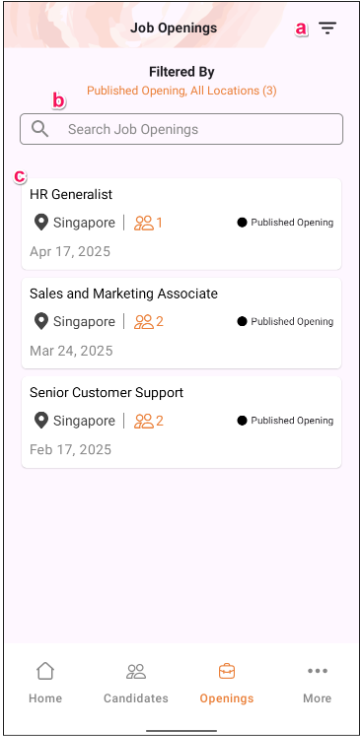This screenshot has width=363, height=738.
Task: Click Mar 24, 2025 date on card
Action: (71, 351)
